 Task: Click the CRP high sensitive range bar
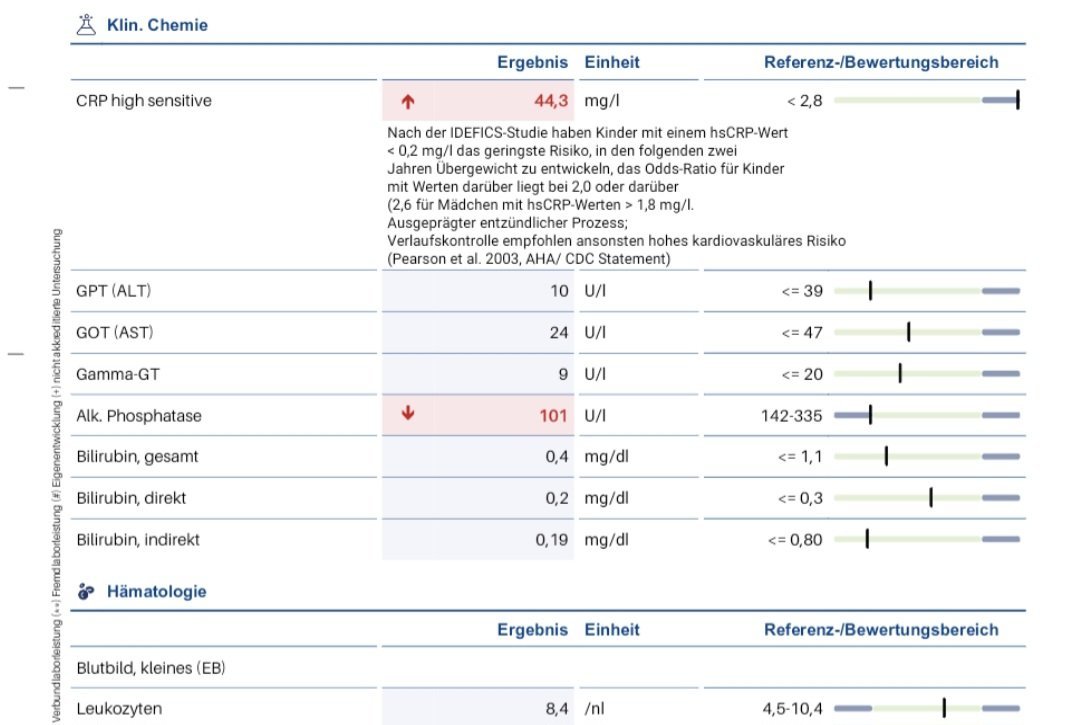click(926, 100)
